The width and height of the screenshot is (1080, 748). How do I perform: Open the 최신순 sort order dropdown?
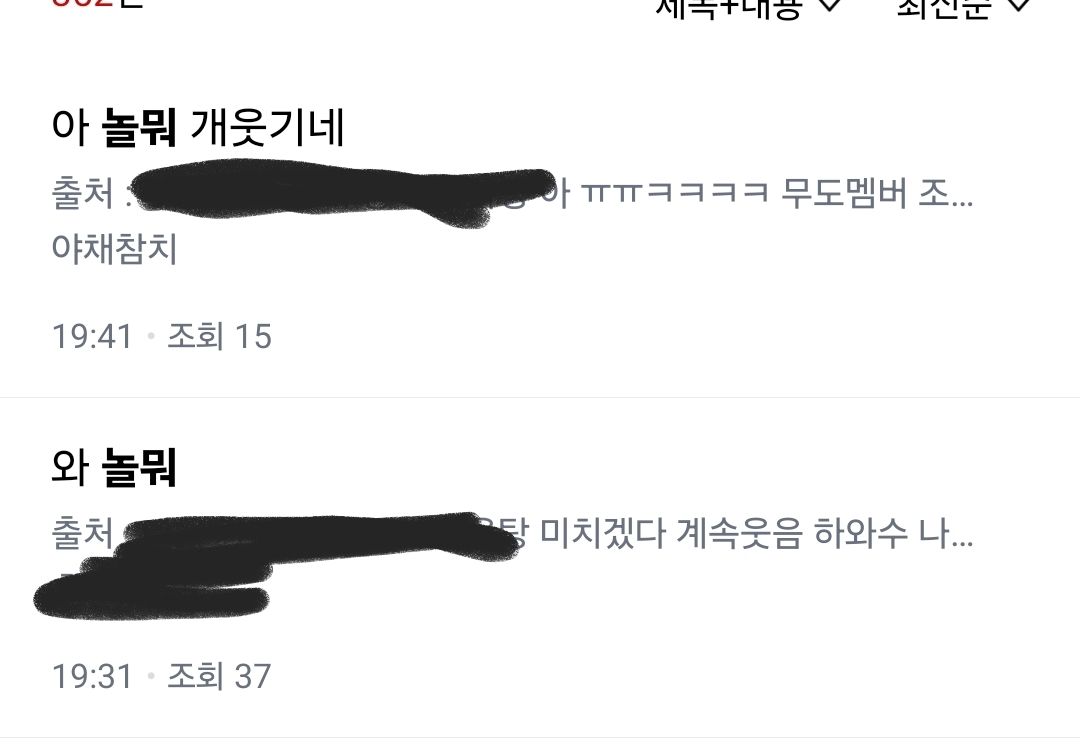point(962,6)
